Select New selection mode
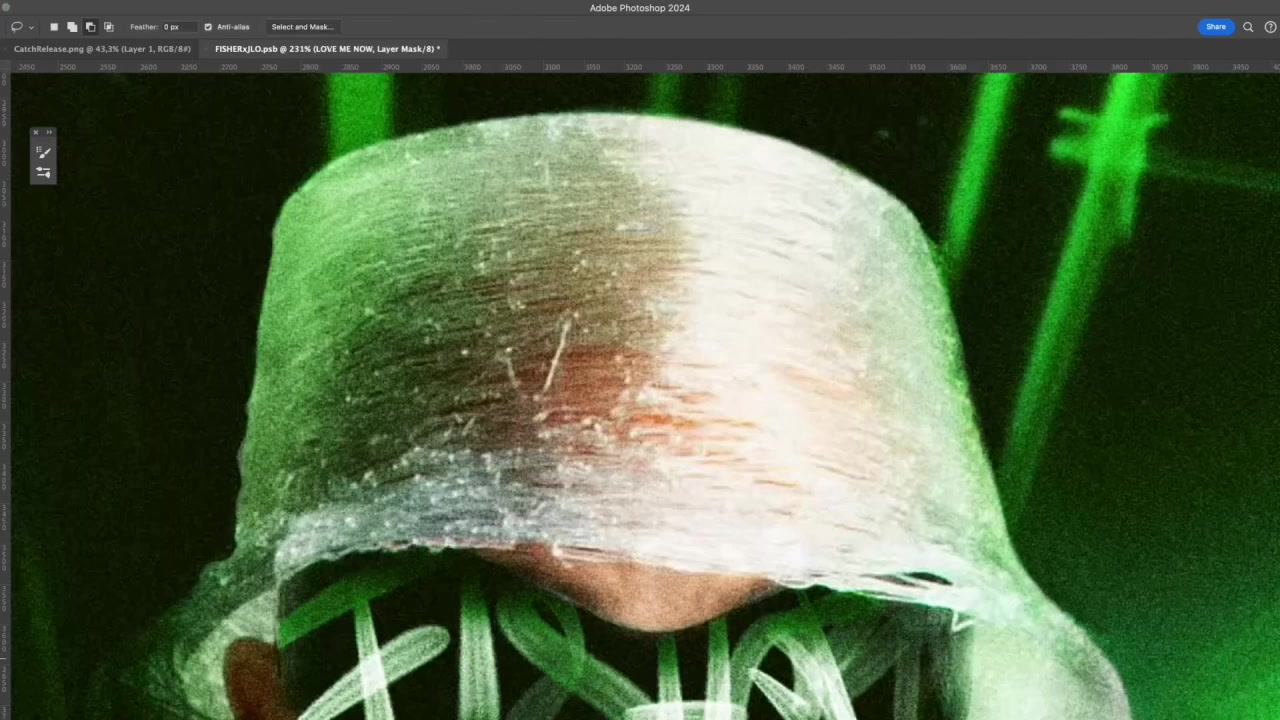Viewport: 1280px width, 720px height. point(54,27)
